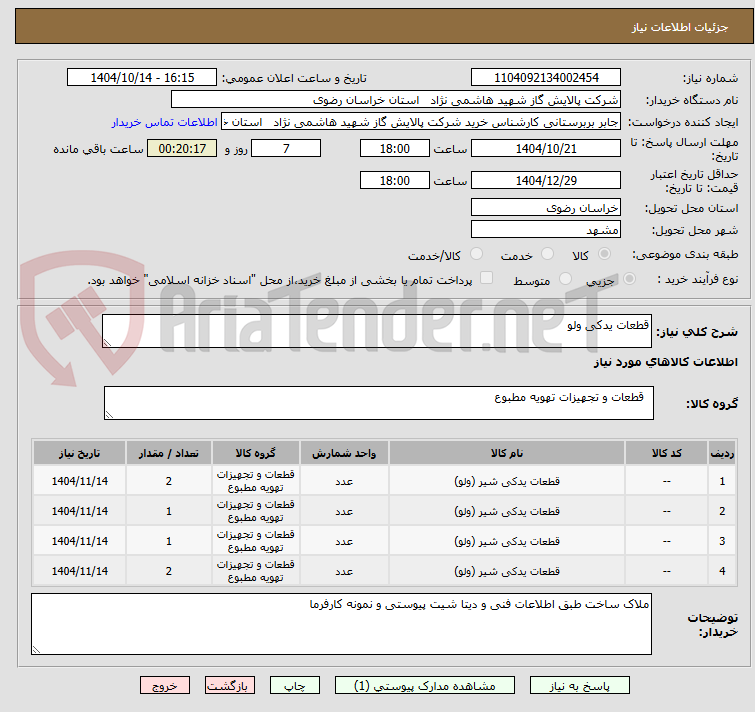The image size is (755, 712).
Task: Click the توضیحات خریدار text area
Action: tap(341, 624)
